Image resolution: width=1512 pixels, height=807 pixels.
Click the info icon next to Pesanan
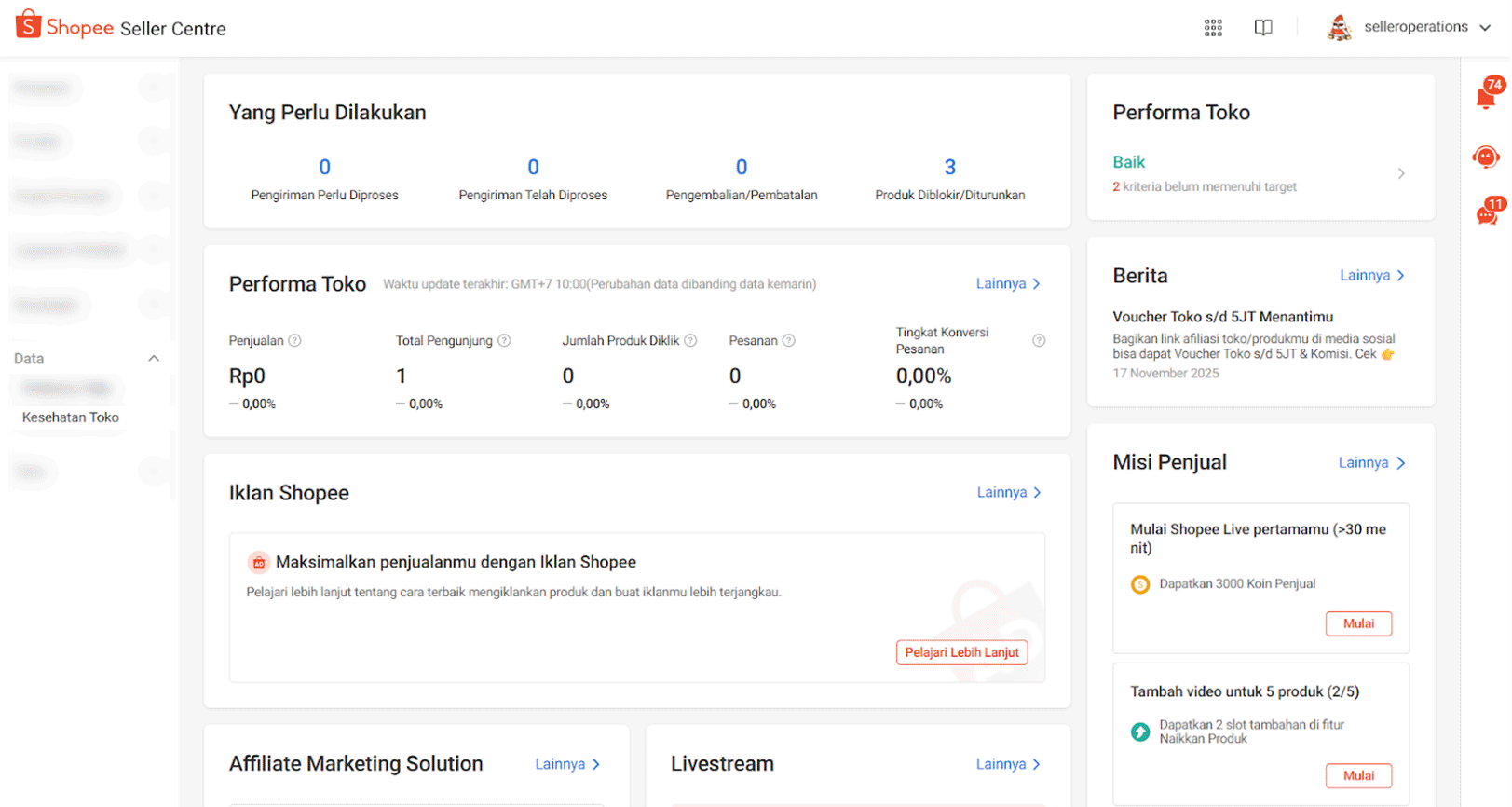[x=789, y=341]
